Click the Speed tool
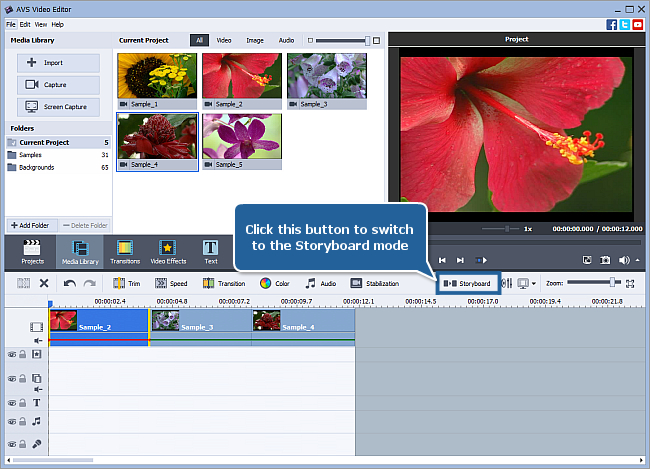The width and height of the screenshot is (650, 469). (171, 284)
